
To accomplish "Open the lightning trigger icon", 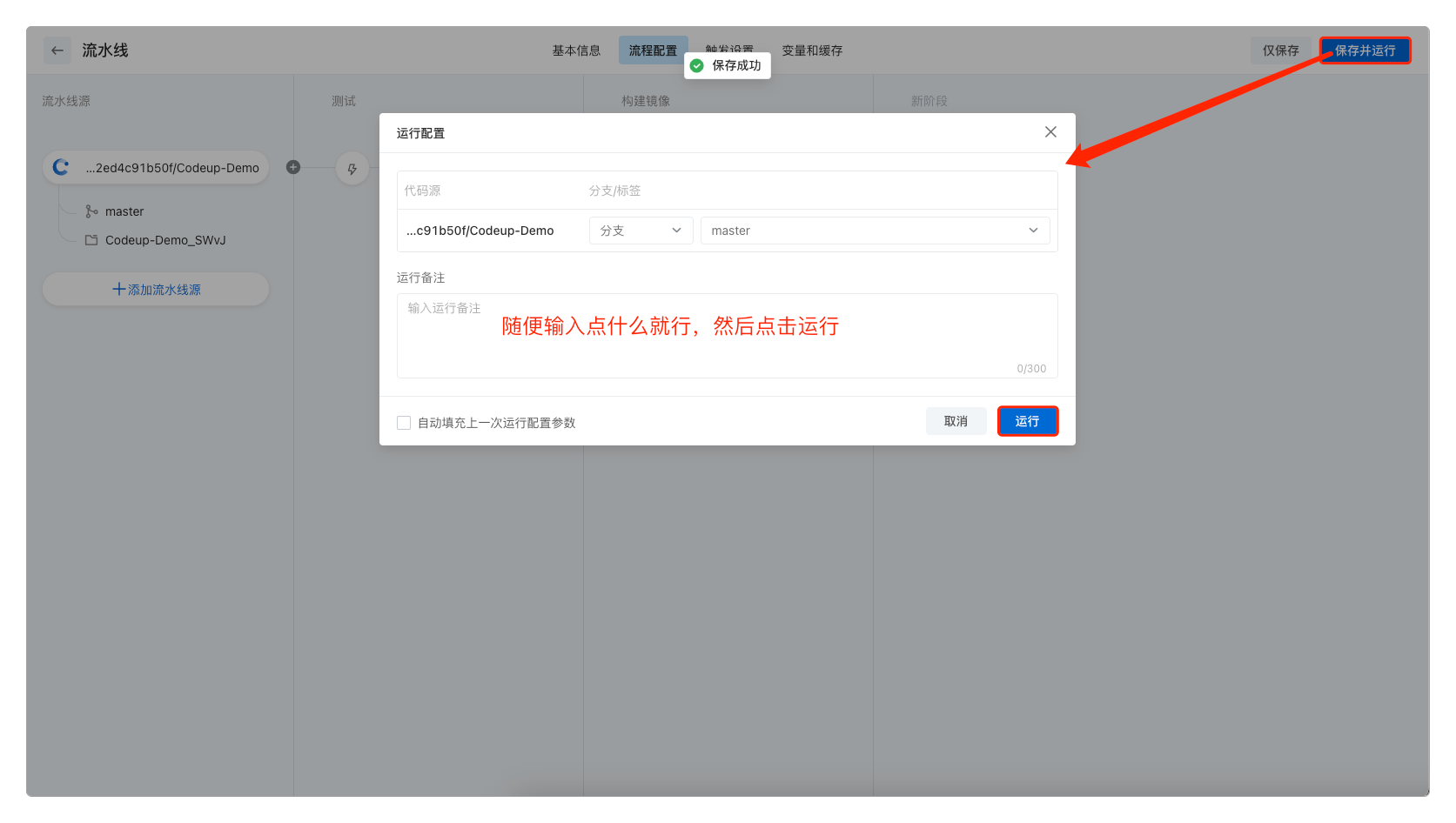I will pyautogui.click(x=352, y=169).
